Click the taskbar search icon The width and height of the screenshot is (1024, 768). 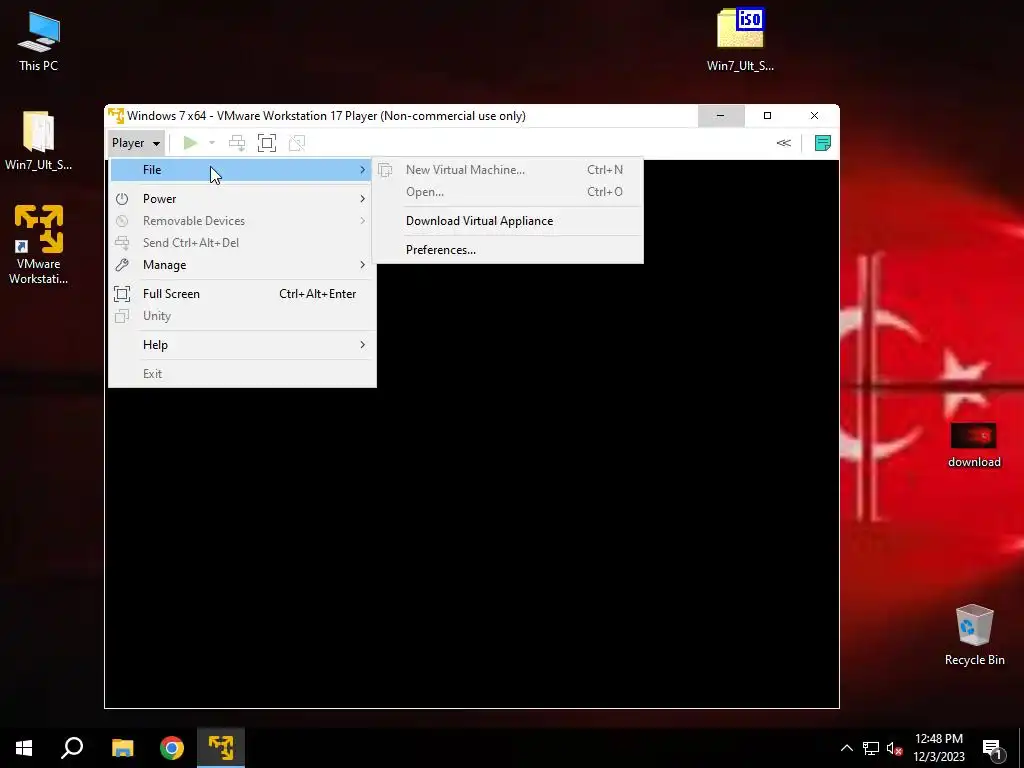pos(72,748)
